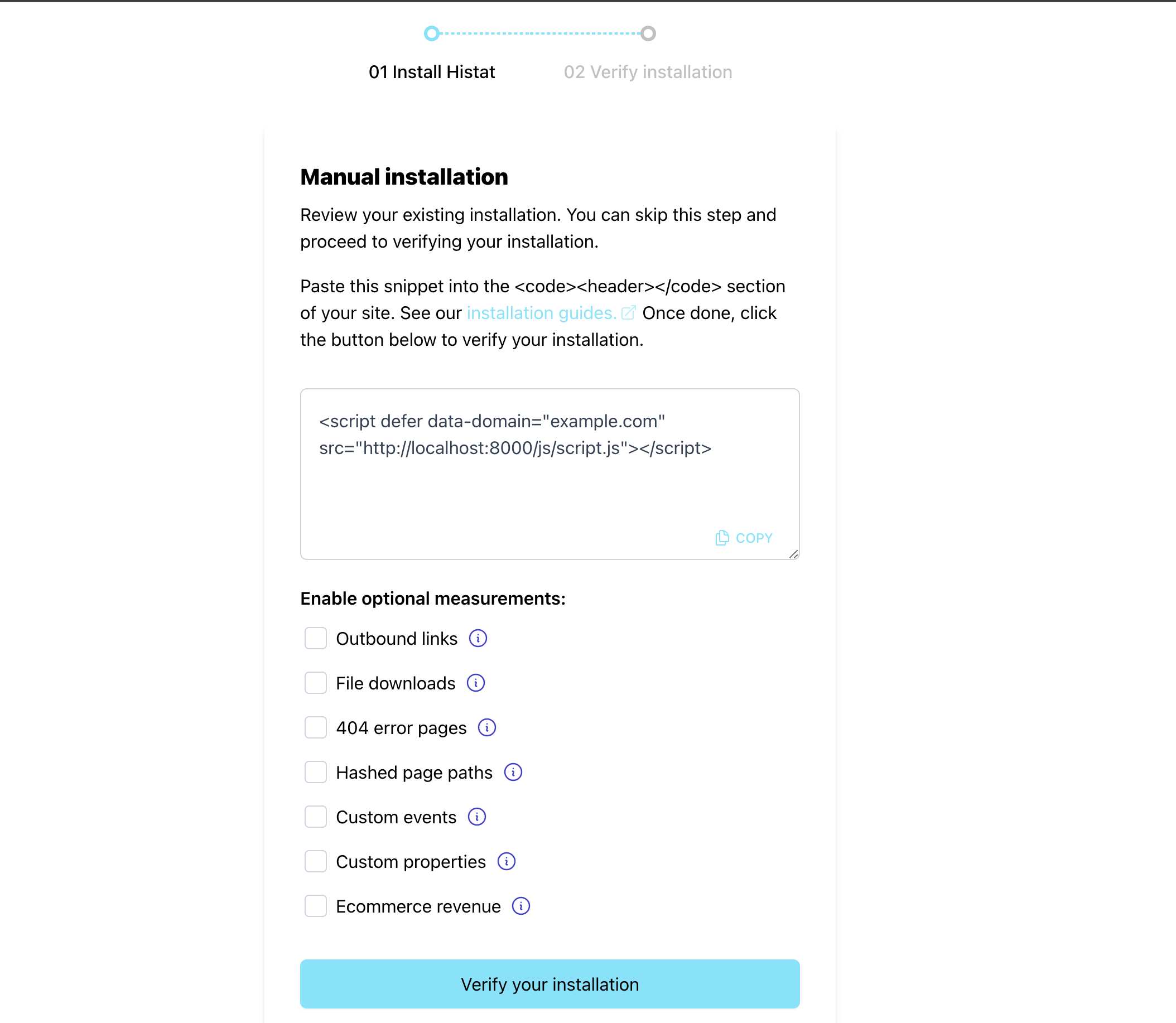Select the 02 Verify installation step

click(648, 71)
